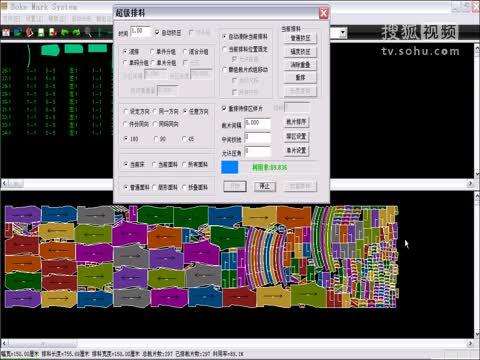Click the green redo arrow icon
Screen dimensions: 480x360
(76, 32)
